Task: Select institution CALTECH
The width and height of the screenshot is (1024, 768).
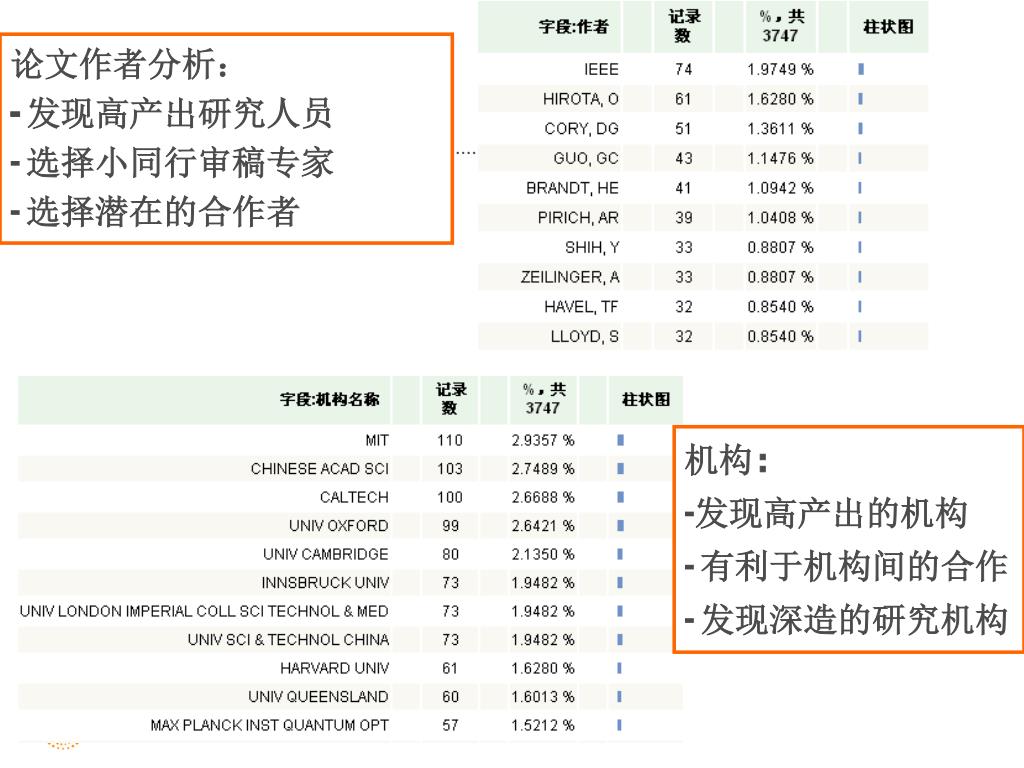Action: [354, 498]
